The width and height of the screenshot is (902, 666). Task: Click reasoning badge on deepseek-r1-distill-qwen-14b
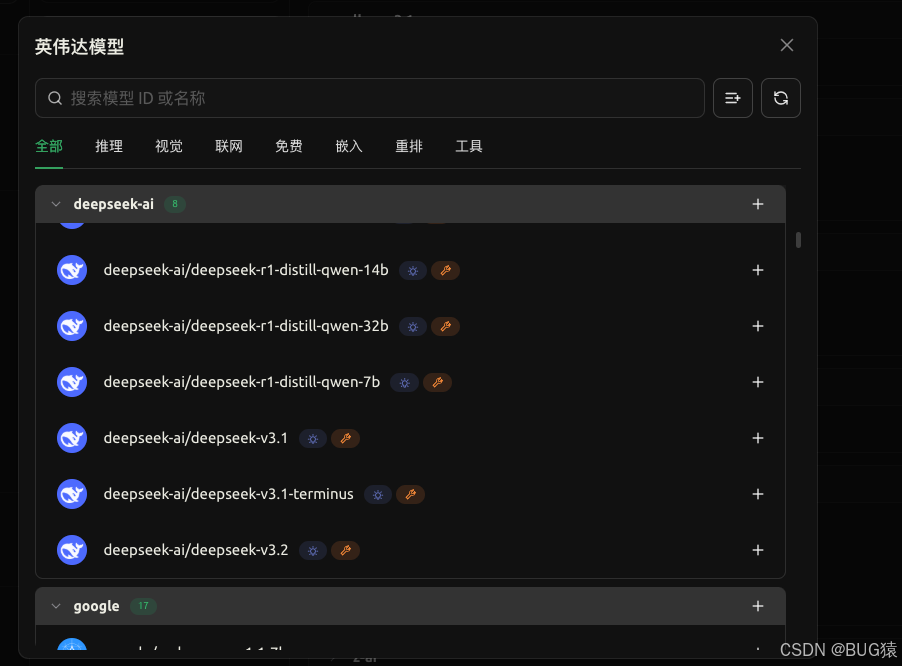point(412,271)
